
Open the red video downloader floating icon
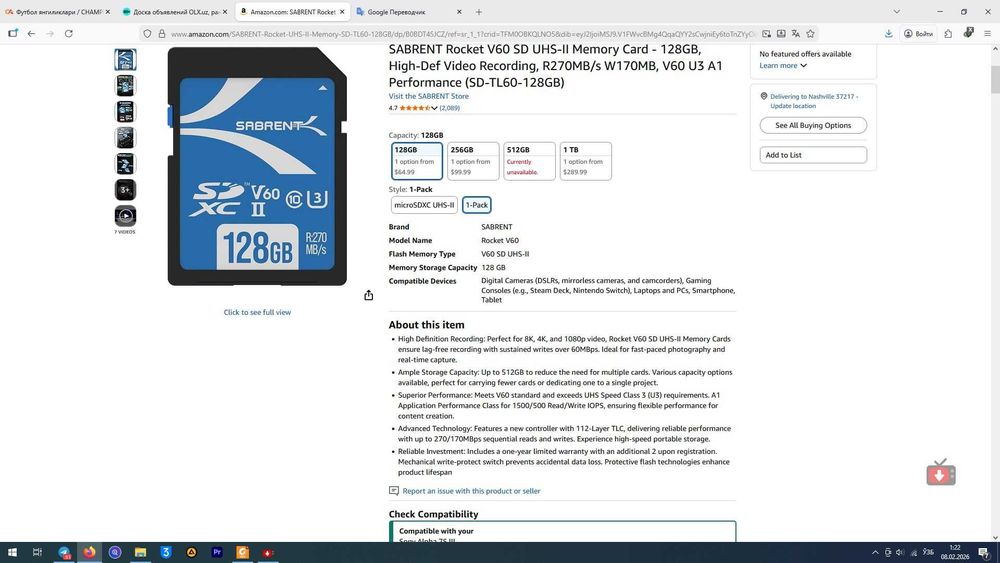pyautogui.click(x=941, y=472)
